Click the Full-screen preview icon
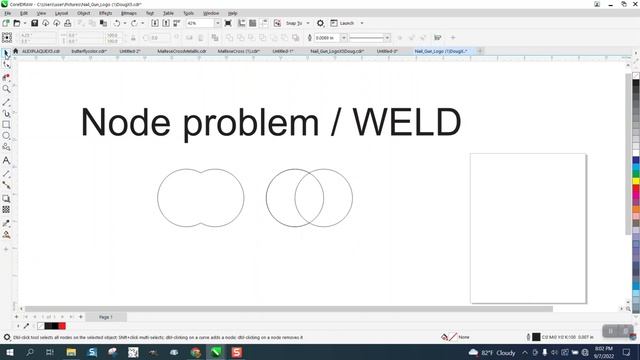Image resolution: width=640 pixels, height=360 pixels. [228, 23]
